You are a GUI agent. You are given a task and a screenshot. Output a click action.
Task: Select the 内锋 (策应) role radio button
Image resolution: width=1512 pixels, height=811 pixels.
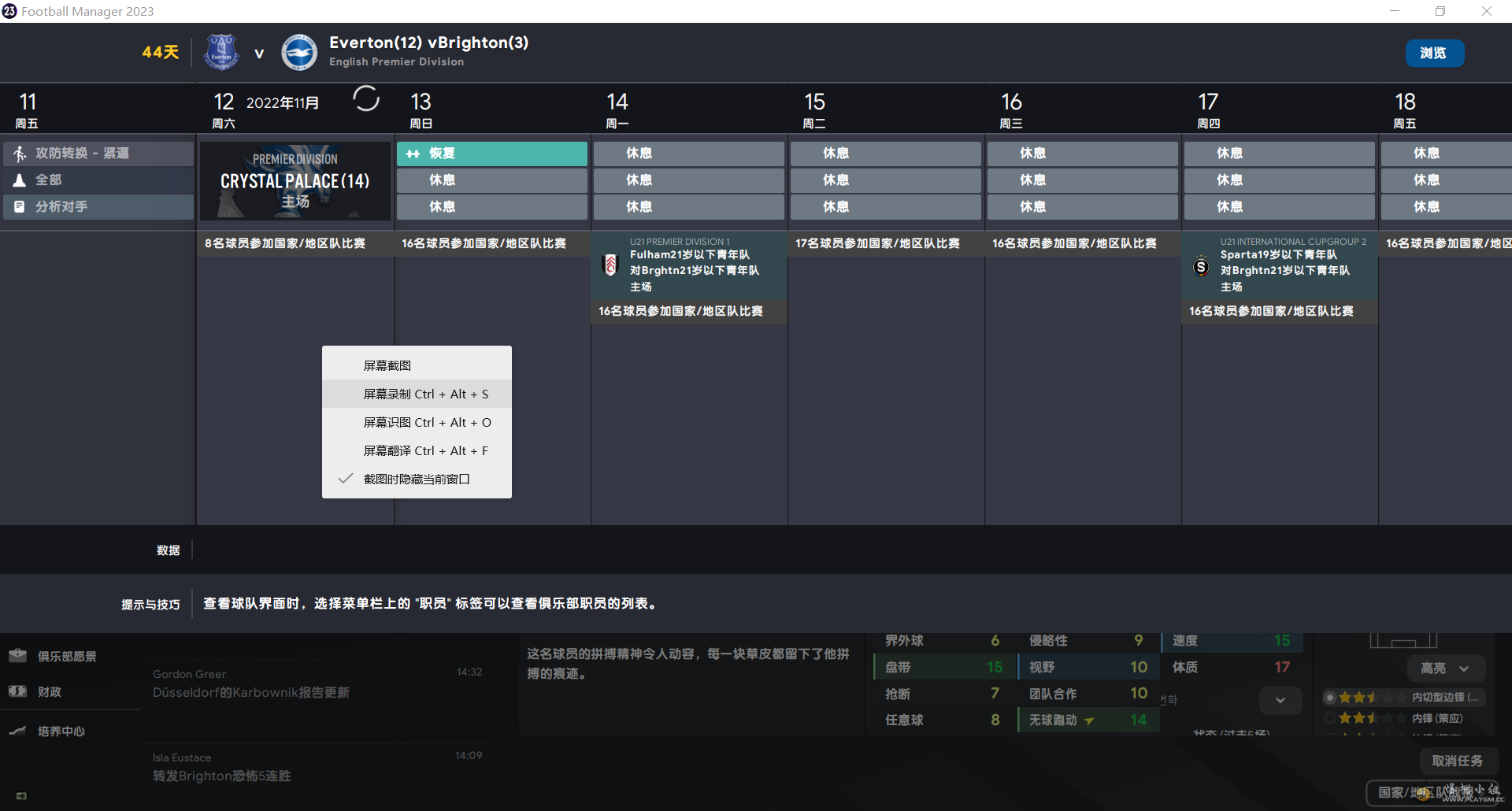pos(1330,718)
